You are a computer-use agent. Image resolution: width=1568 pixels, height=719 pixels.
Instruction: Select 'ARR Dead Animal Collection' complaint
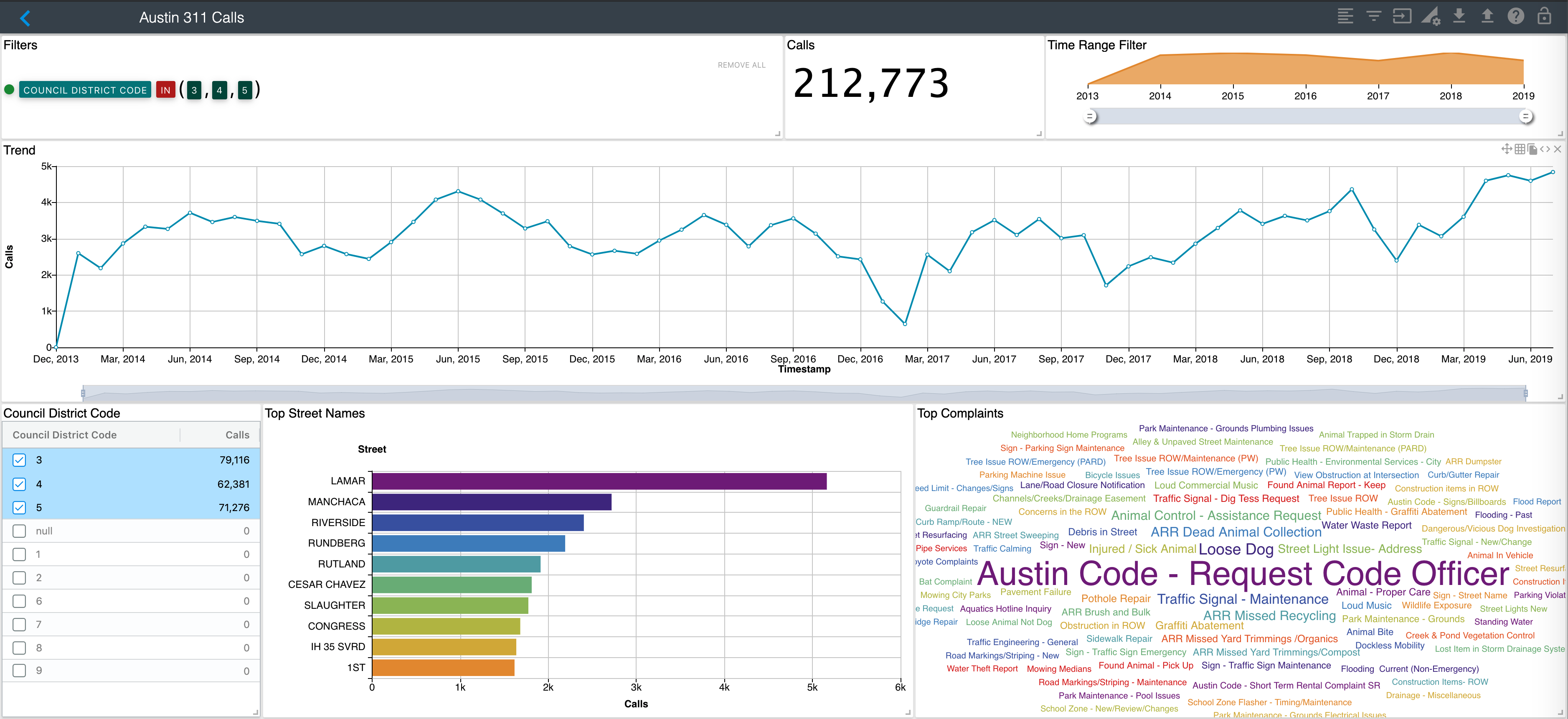coord(1236,532)
